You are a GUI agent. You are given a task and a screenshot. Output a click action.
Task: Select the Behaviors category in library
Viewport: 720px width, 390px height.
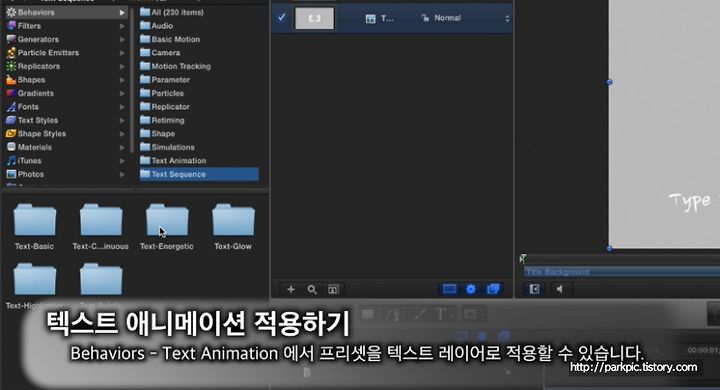pyautogui.click(x=66, y=12)
